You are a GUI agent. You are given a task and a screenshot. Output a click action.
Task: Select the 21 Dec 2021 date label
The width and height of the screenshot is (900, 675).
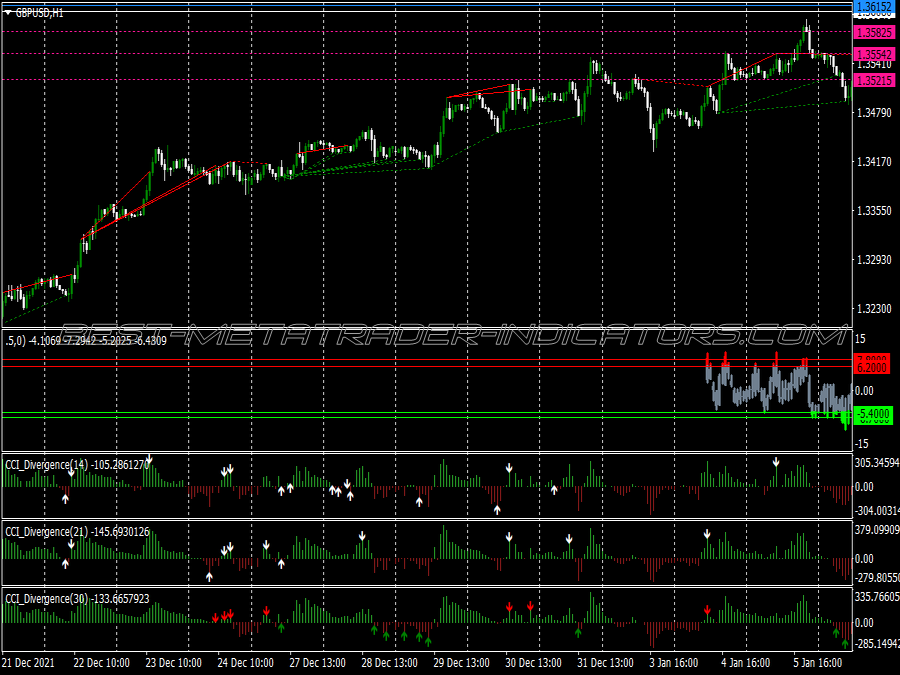(29, 663)
